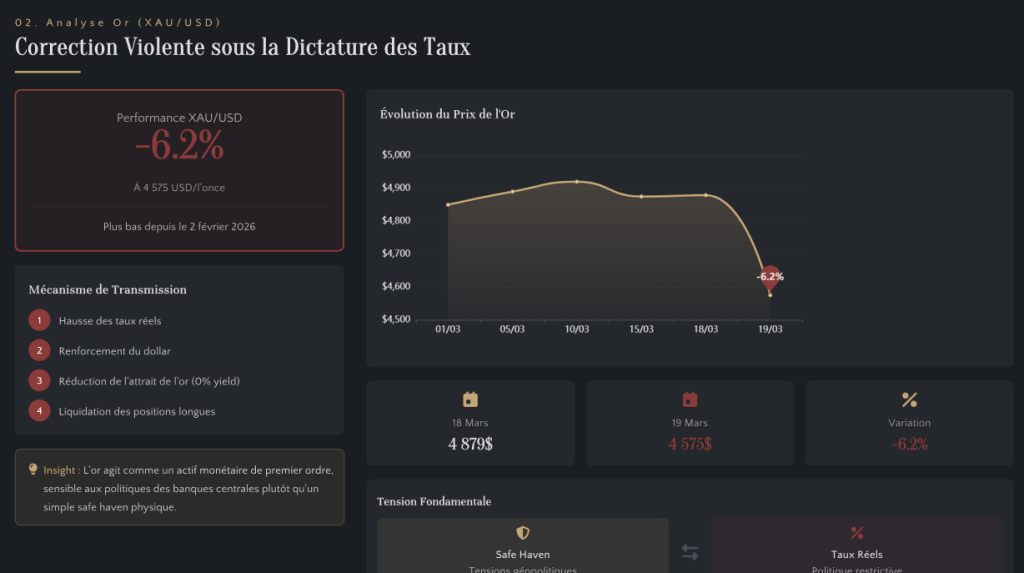Click the 01/03 data point on the chart line

[x=448, y=204]
